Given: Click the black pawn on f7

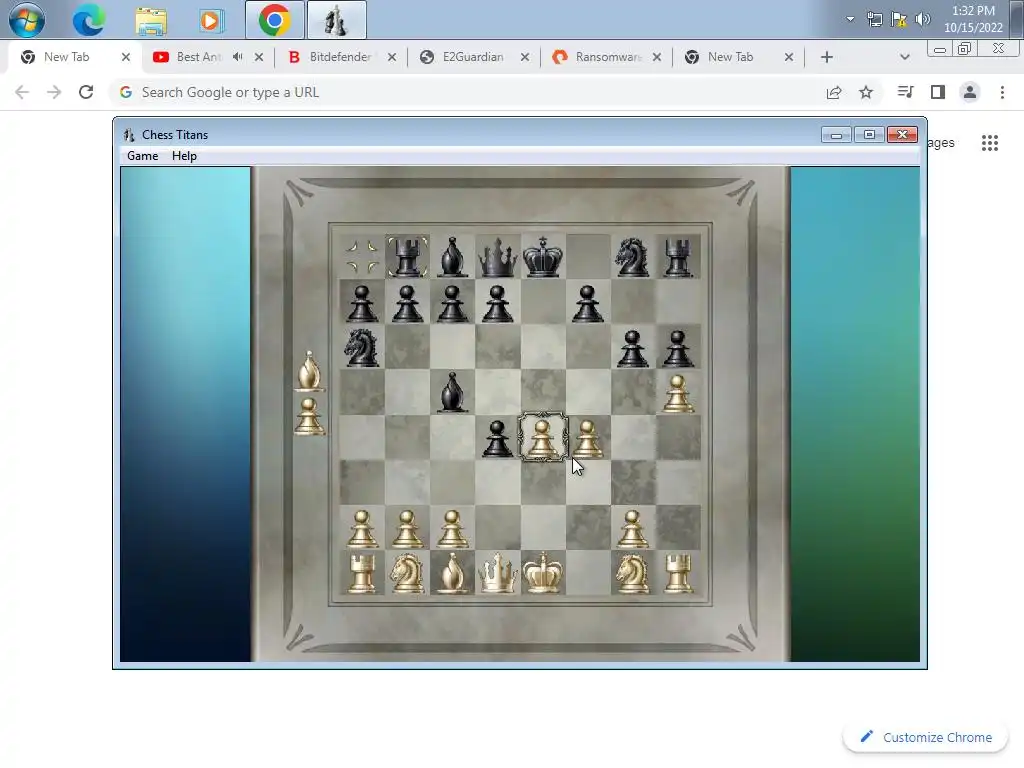Looking at the screenshot, I should point(587,302).
